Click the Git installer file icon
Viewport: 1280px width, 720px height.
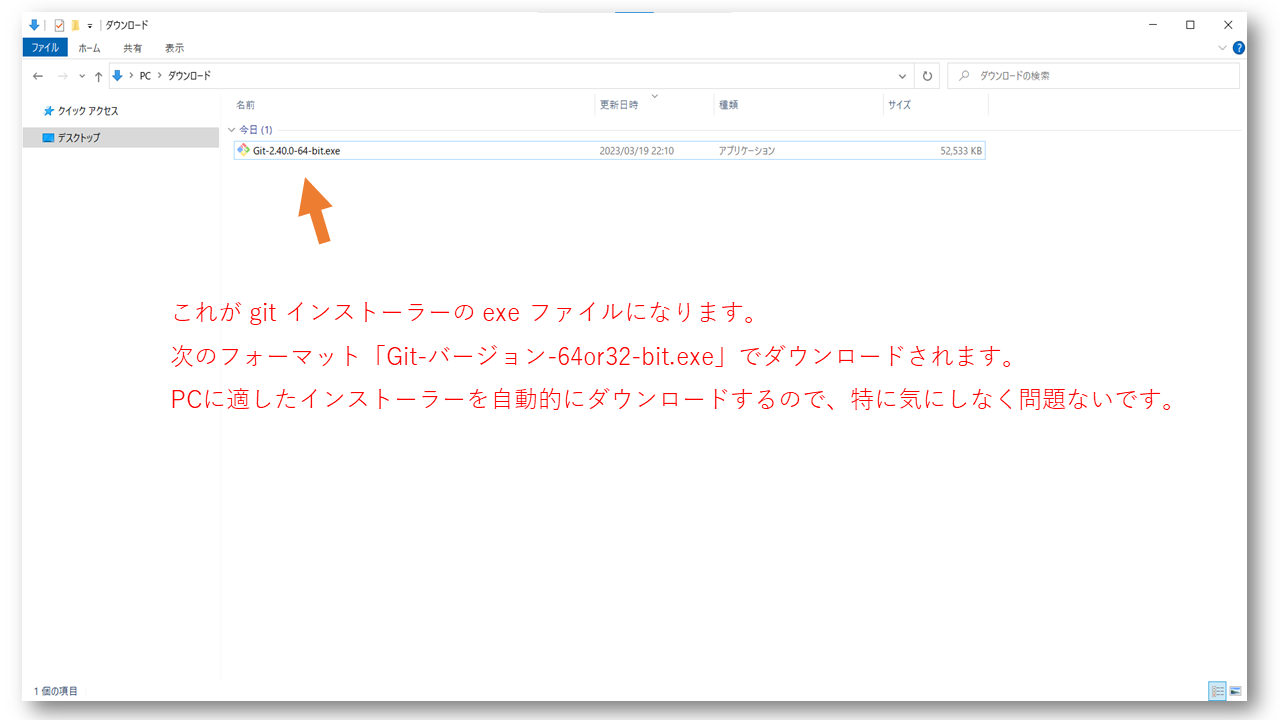coord(243,151)
